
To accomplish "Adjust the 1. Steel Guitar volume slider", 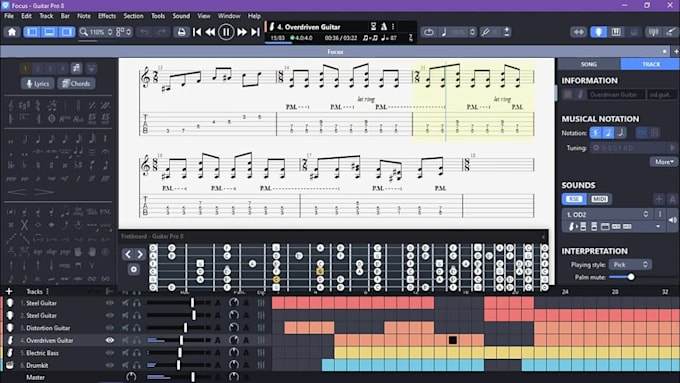I will pyautogui.click(x=192, y=303).
